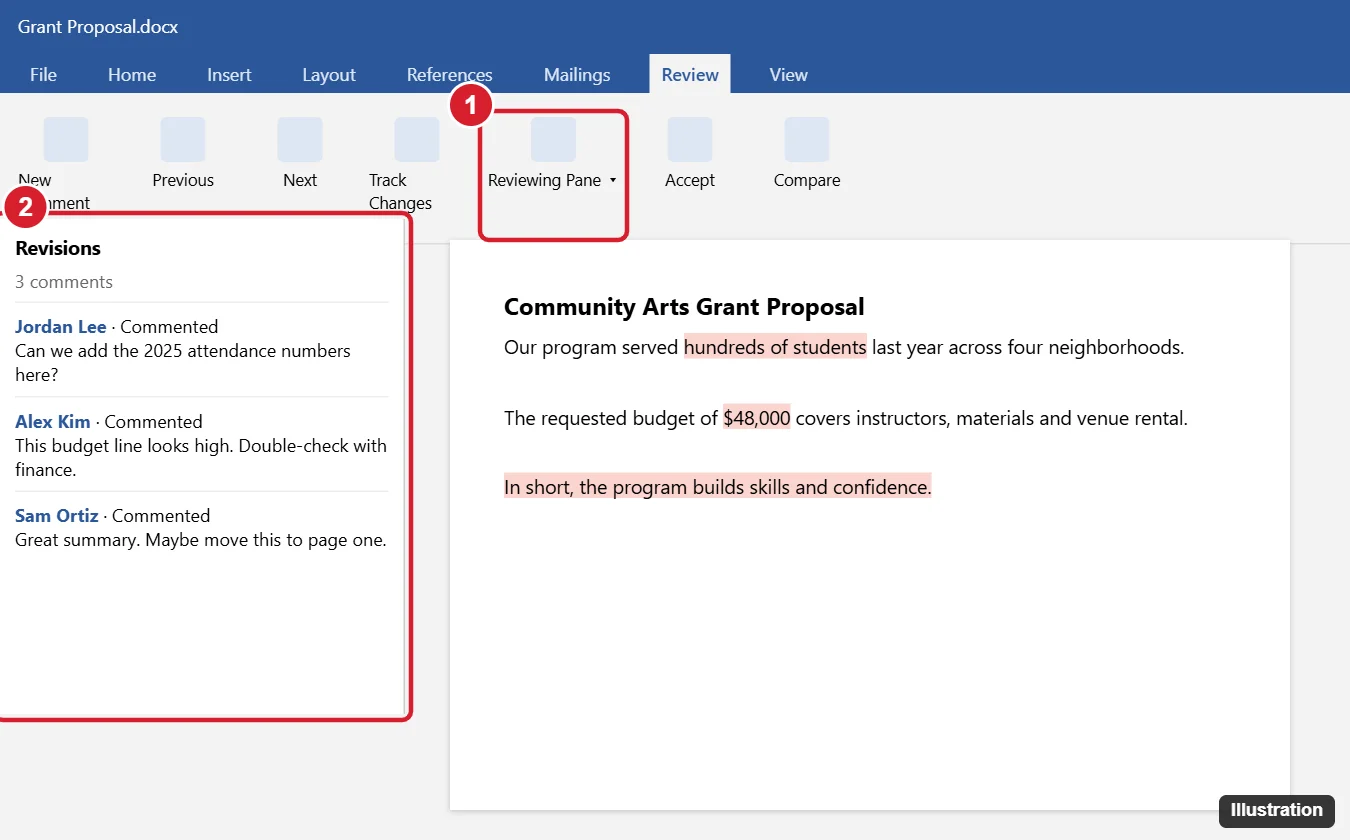Click the Grant Proposal.docx title
This screenshot has width=1350, height=840.
tap(98, 27)
